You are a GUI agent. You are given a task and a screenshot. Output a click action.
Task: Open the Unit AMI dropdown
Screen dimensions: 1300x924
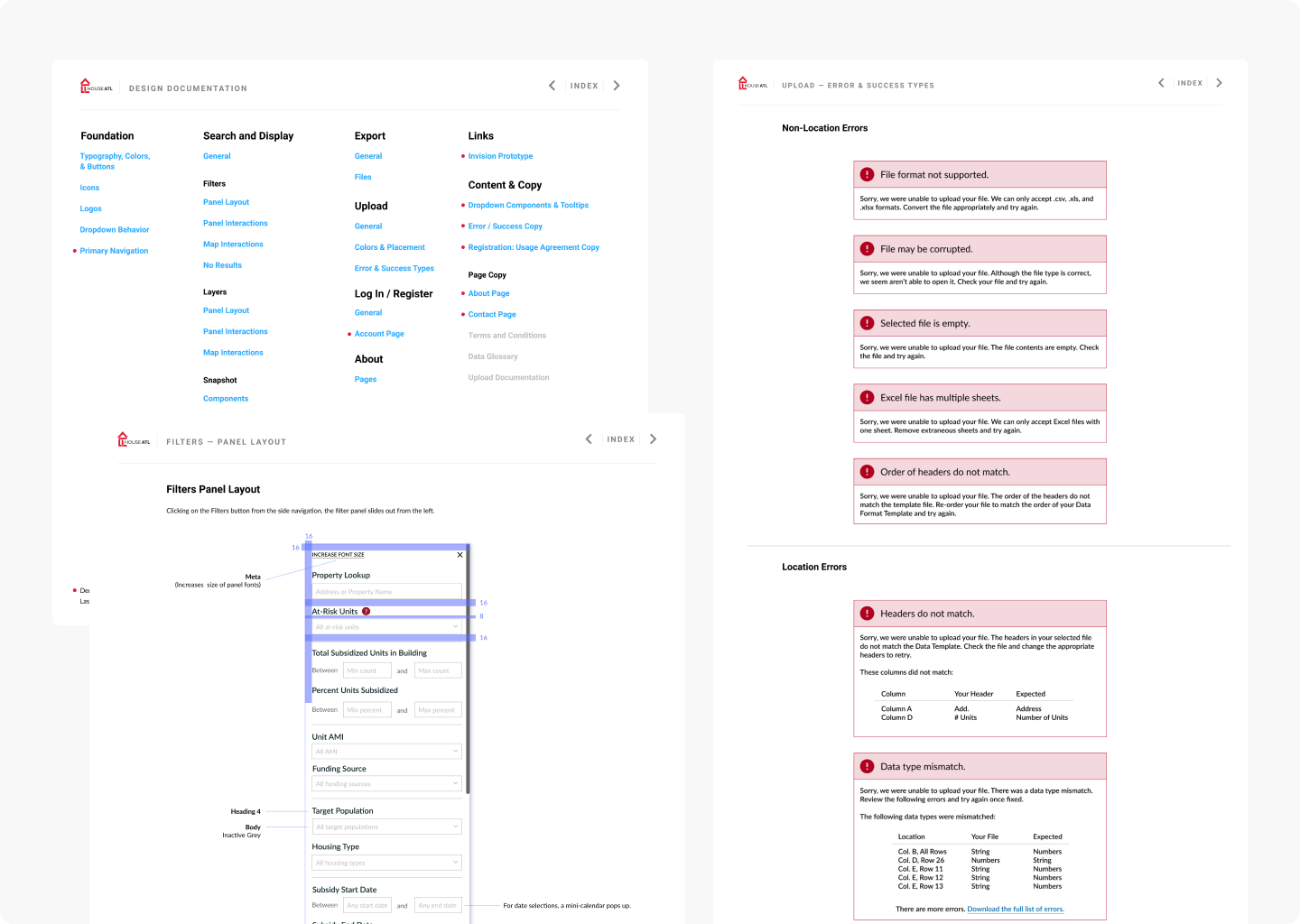(x=386, y=751)
